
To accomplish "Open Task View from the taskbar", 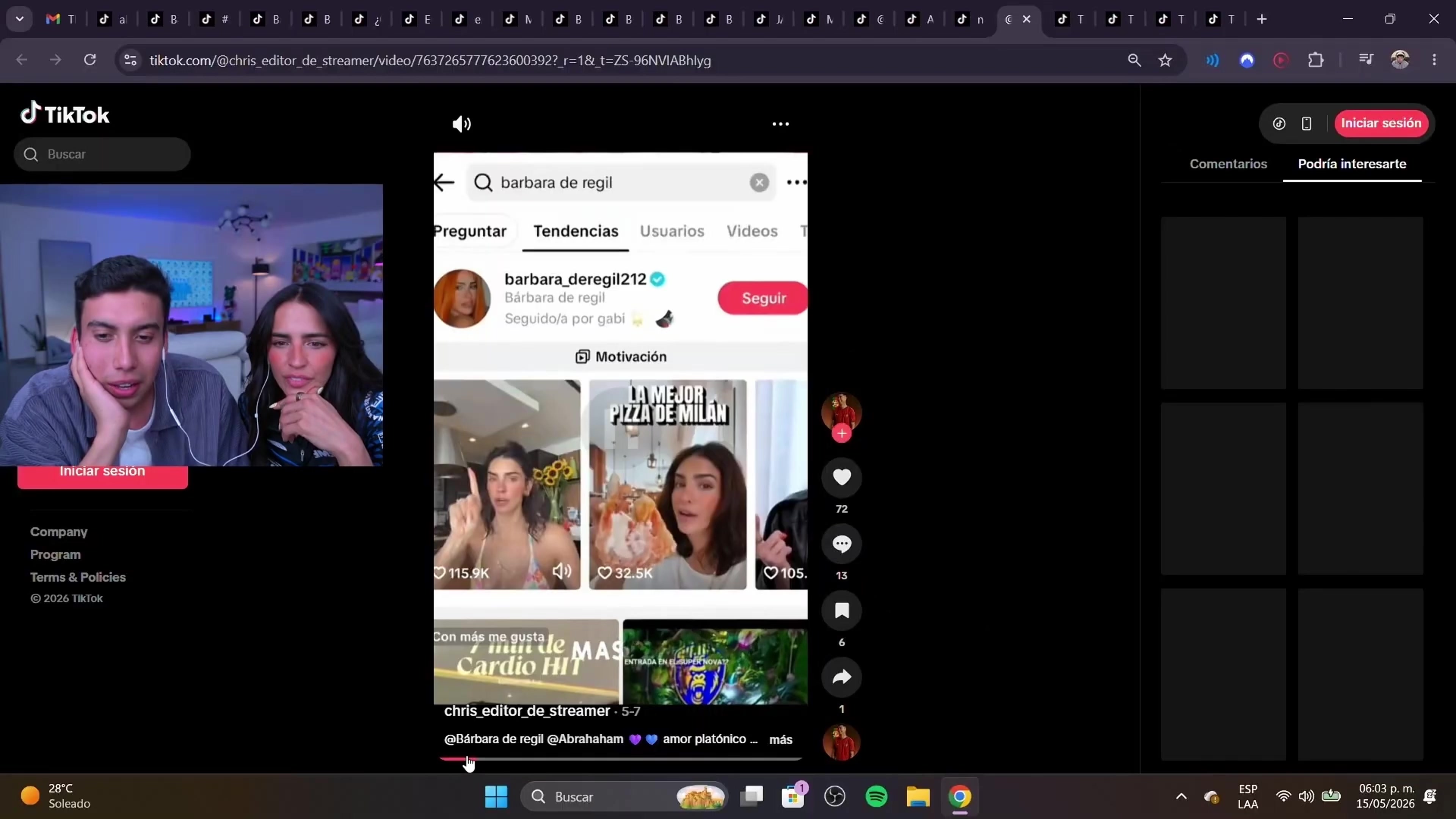I will coord(752,797).
